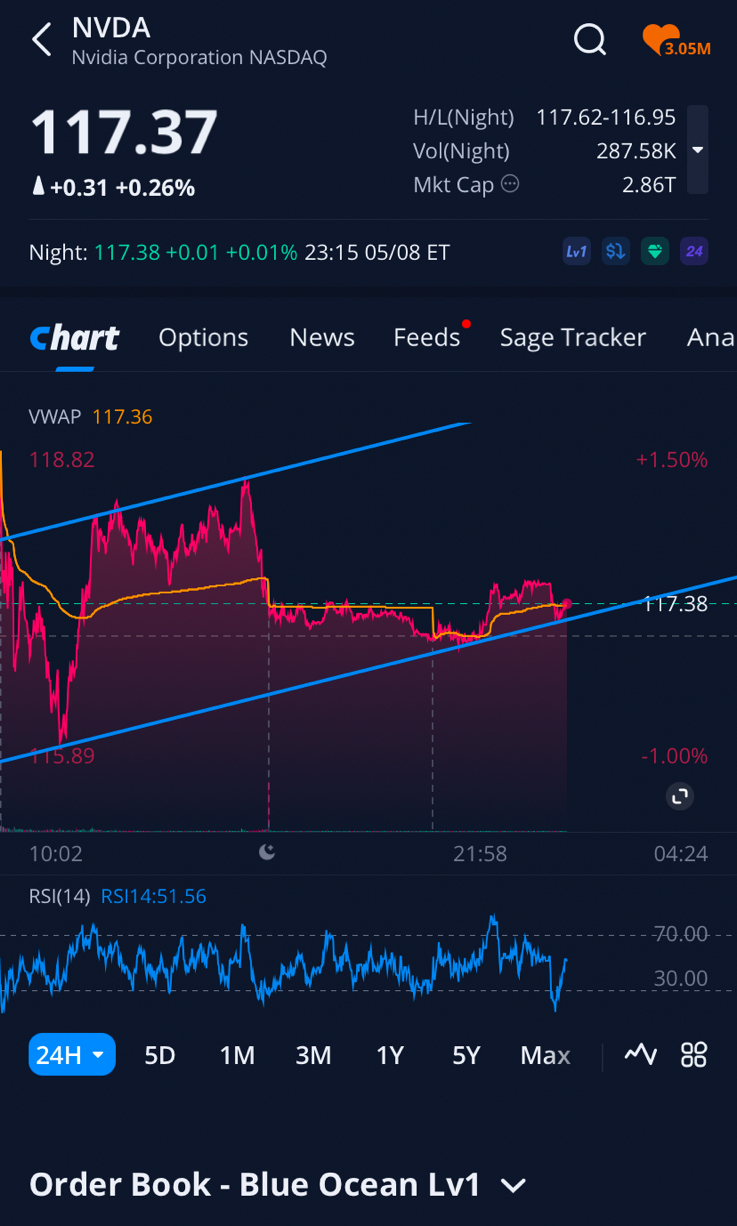Viewport: 737px width, 1226px height.
Task: Open the 24H timeframe dropdown
Action: [72, 1054]
